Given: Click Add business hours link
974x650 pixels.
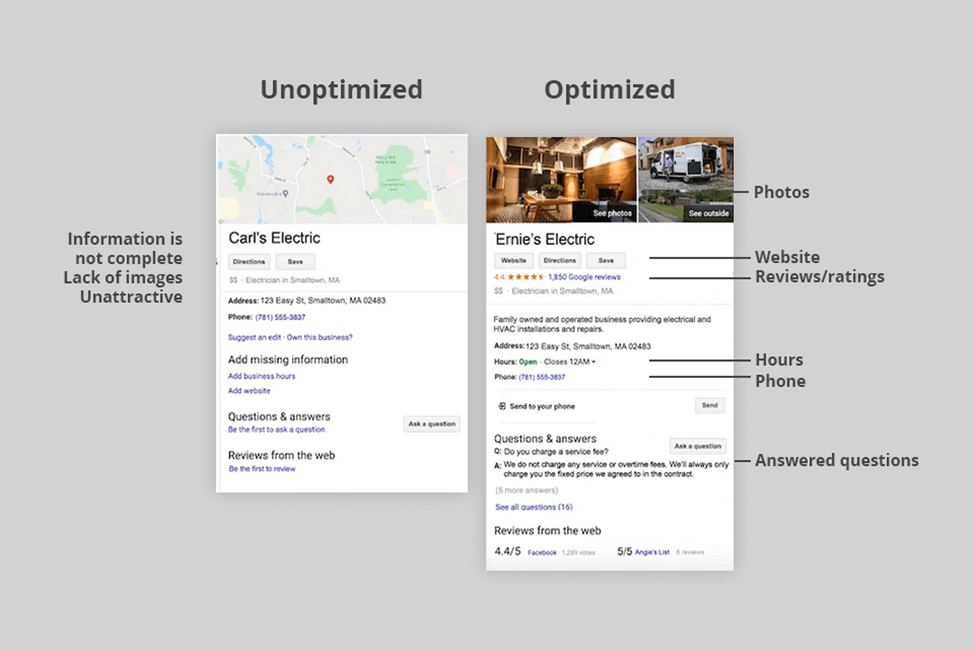Looking at the screenshot, I should [262, 376].
